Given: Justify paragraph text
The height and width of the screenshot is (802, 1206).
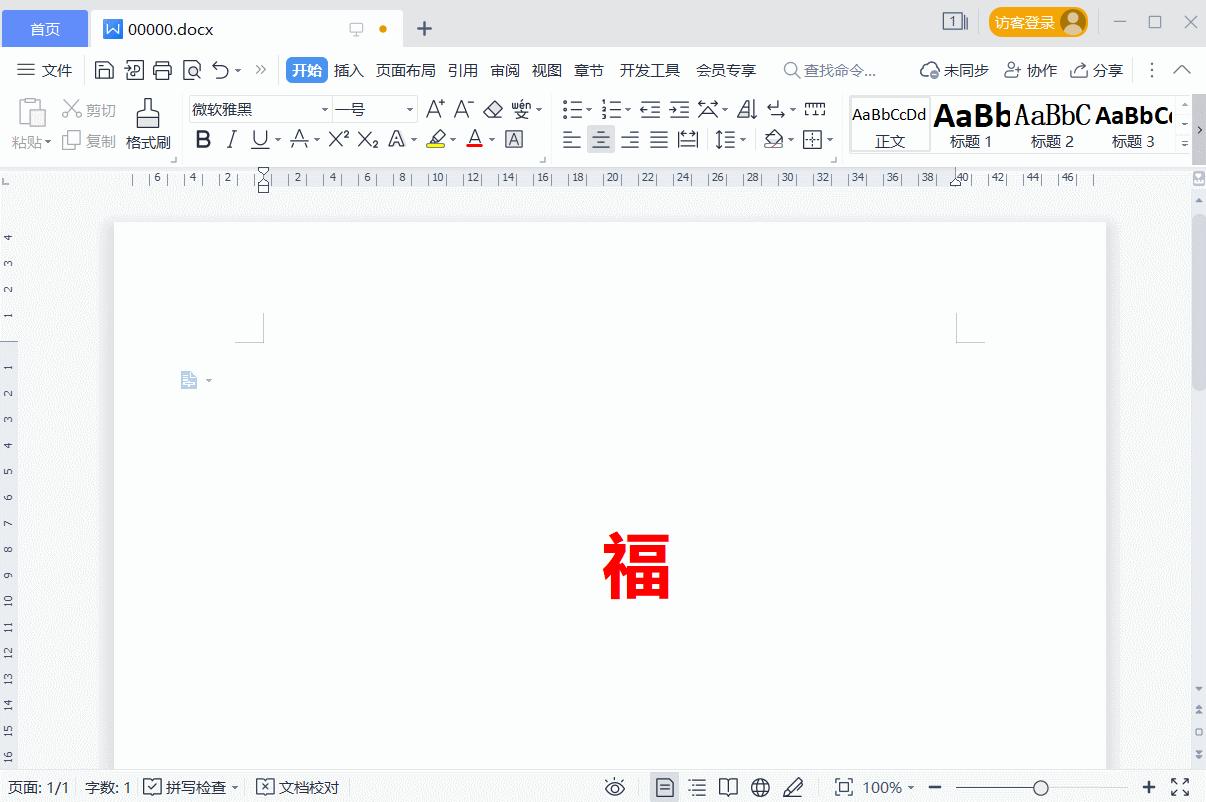Looking at the screenshot, I should pyautogui.click(x=659, y=139).
